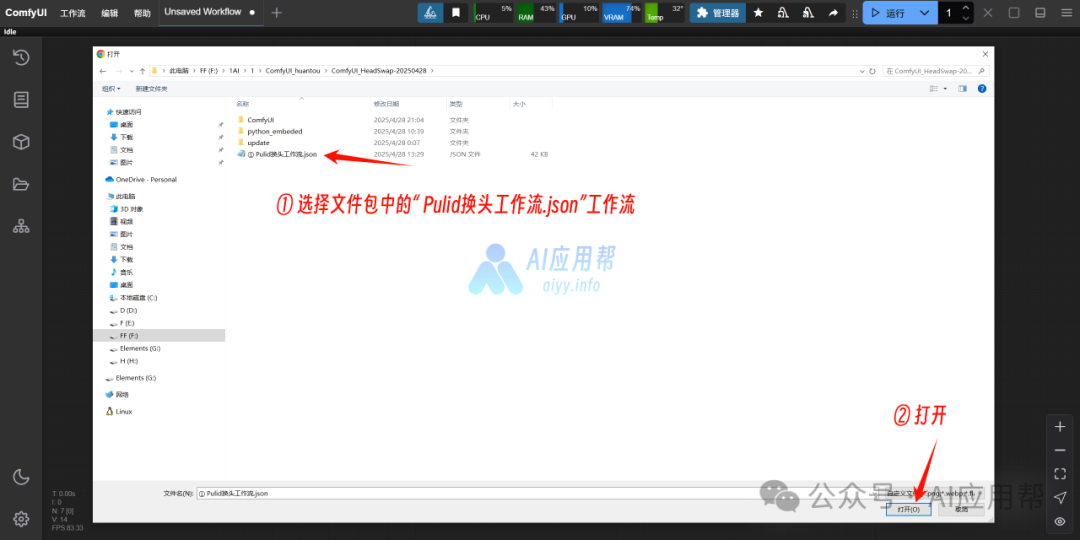1080x540 pixels.
Task: Click the ComfyUI logo text
Action: (x=26, y=12)
